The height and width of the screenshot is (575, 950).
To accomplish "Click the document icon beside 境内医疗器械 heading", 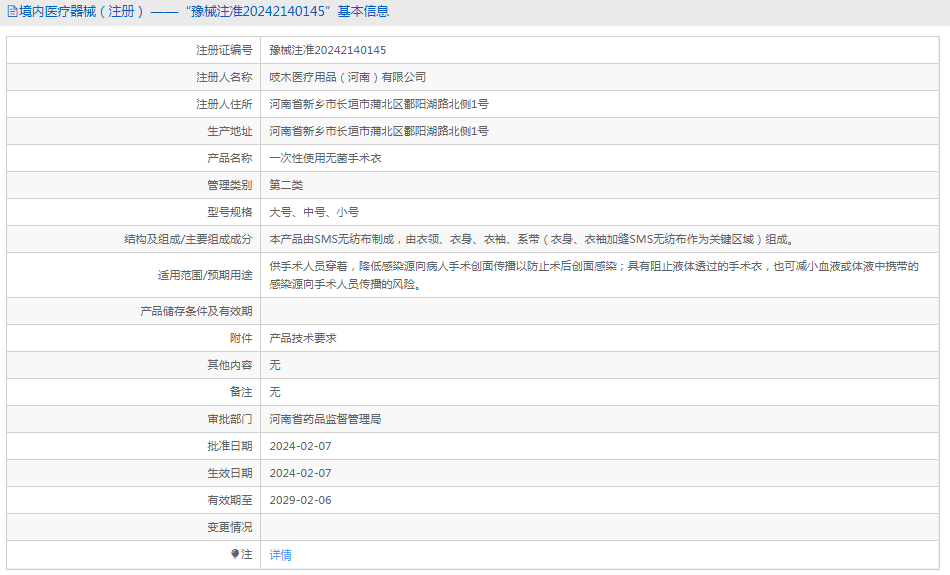I will click(x=12, y=12).
